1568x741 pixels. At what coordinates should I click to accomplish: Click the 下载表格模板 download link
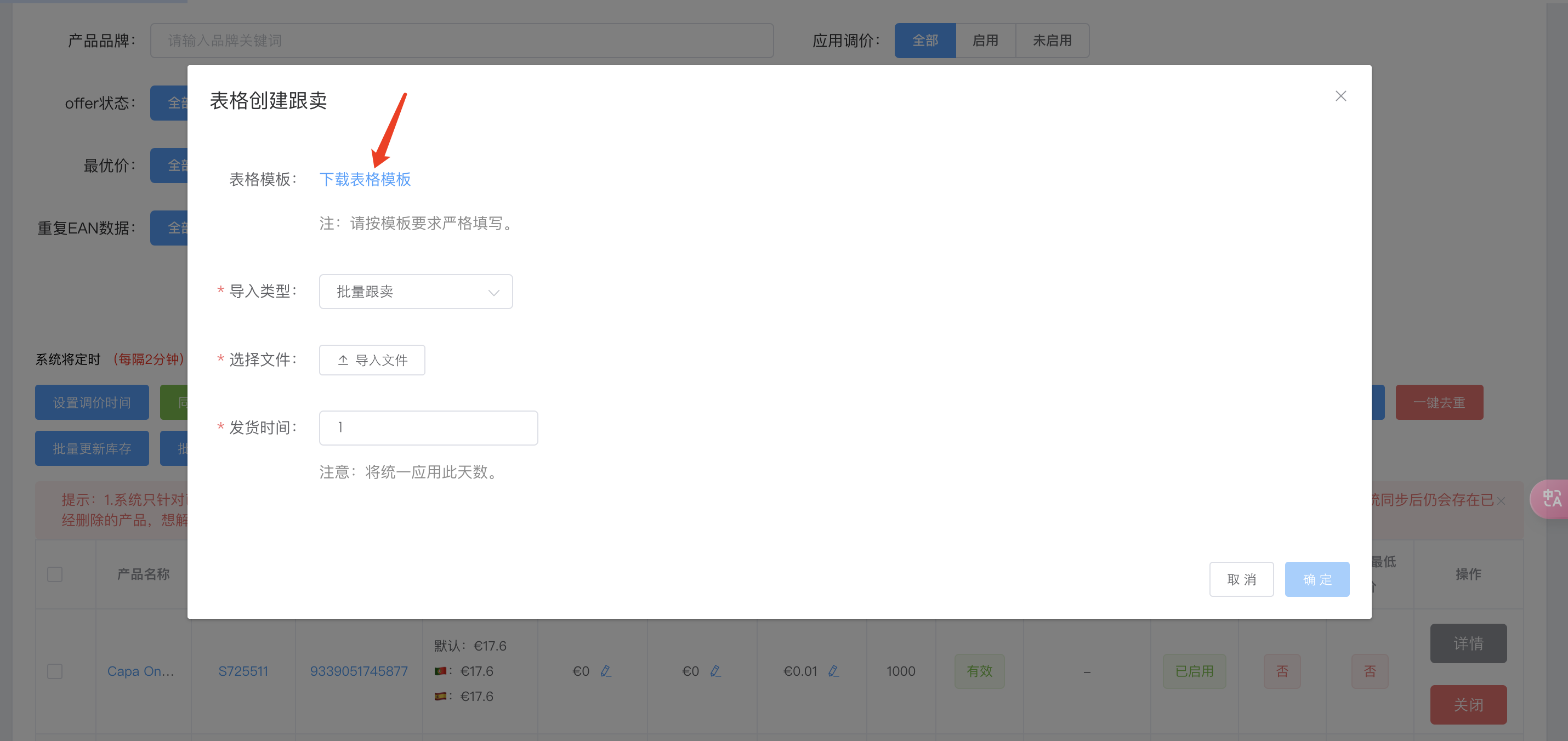click(x=365, y=179)
